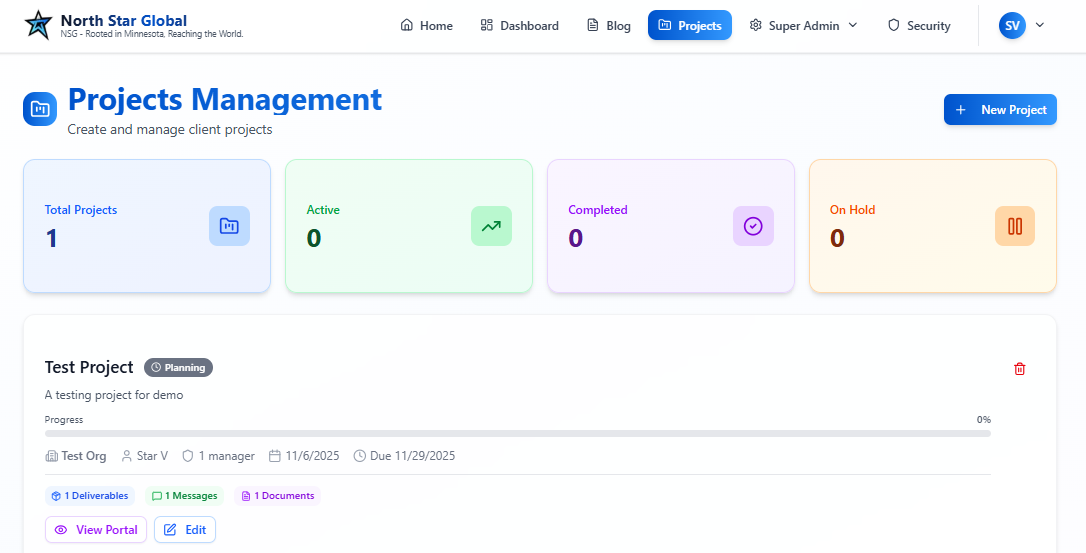Click the Test Project title
The width and height of the screenshot is (1086, 553).
(x=89, y=367)
